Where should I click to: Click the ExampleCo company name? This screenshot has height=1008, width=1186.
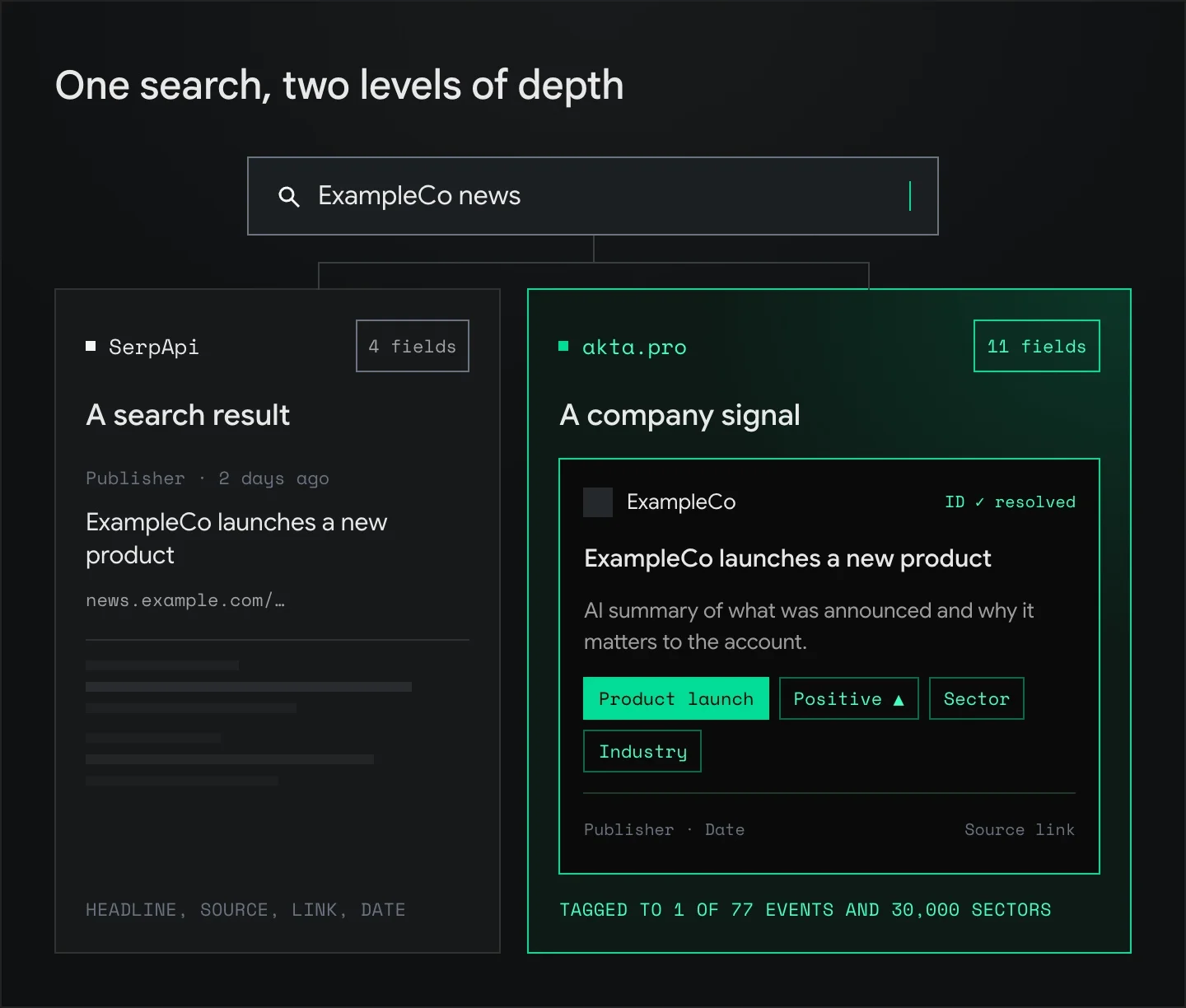click(x=681, y=502)
